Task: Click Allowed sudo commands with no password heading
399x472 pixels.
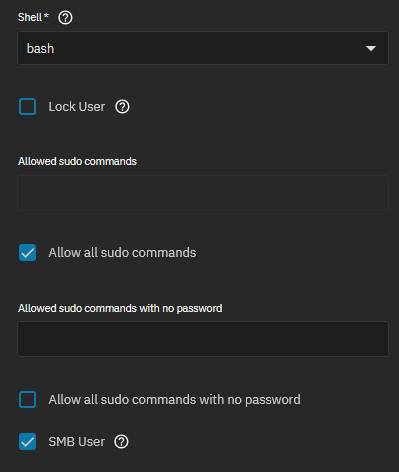Action: point(120,308)
